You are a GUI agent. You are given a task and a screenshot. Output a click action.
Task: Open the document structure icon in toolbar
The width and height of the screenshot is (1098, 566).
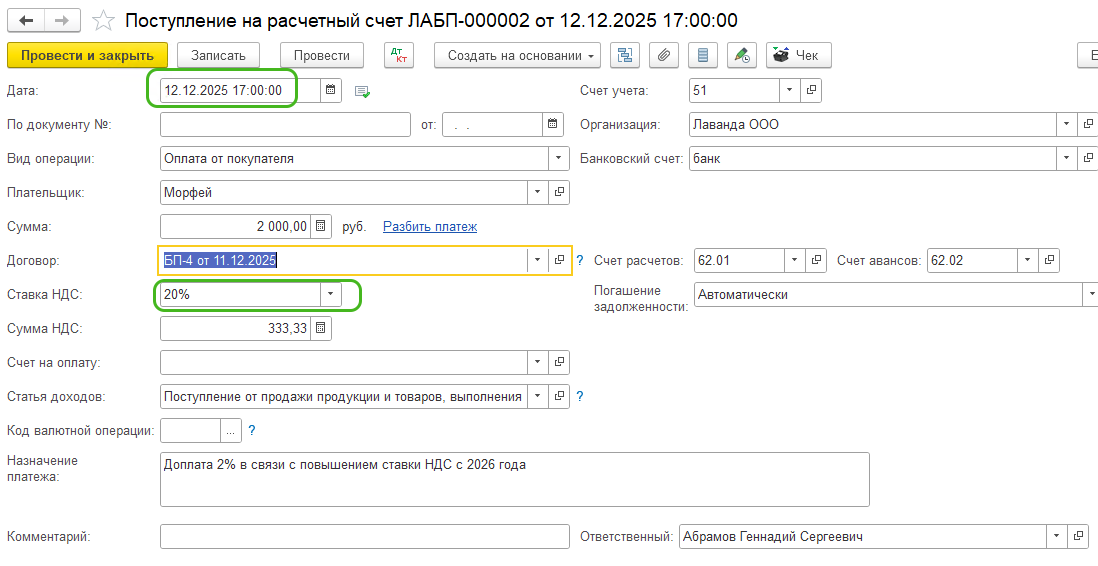tap(626, 56)
